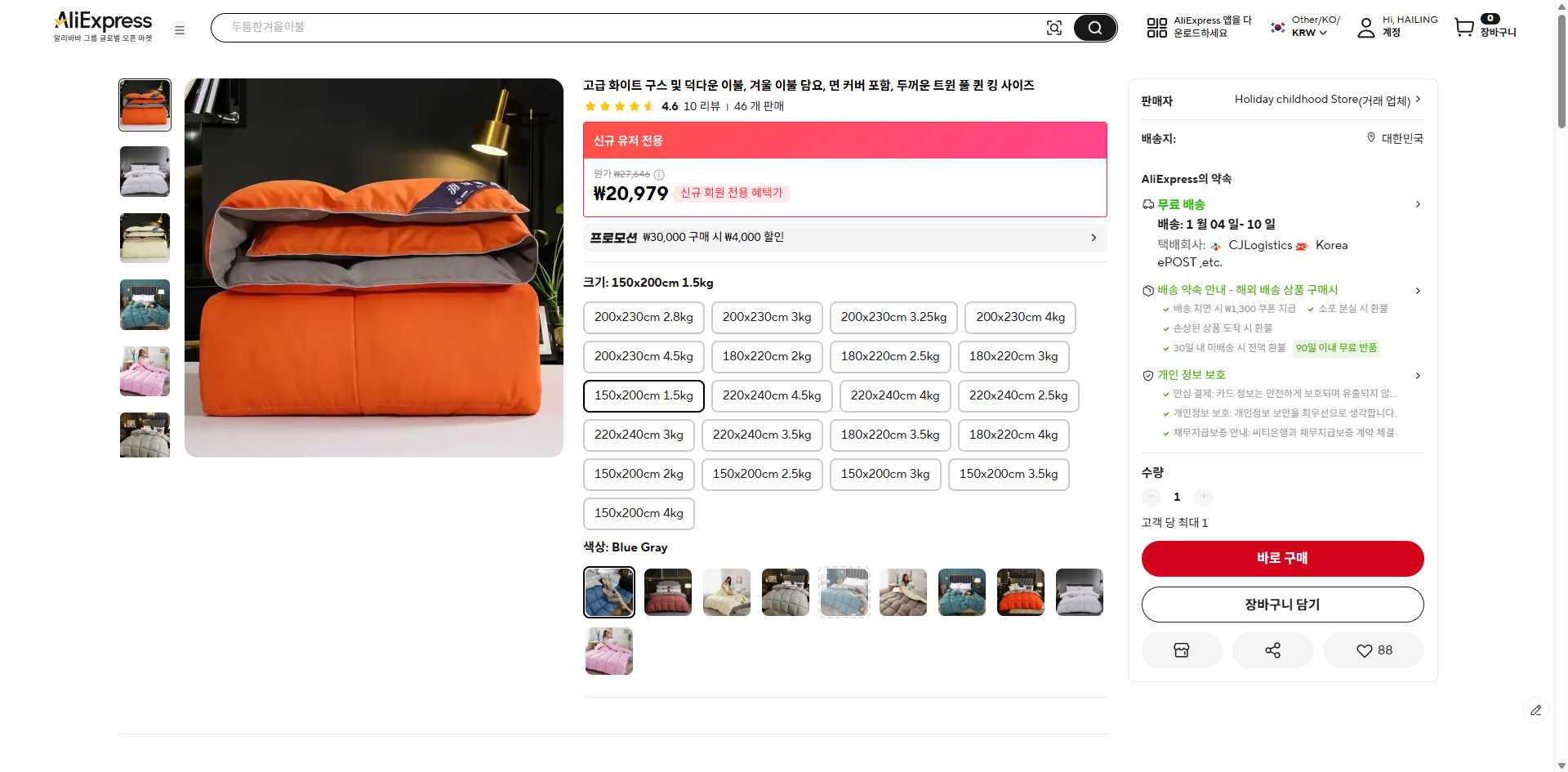Share this product via share icon
Viewport: 1568px width, 772px height.
[x=1272, y=650]
